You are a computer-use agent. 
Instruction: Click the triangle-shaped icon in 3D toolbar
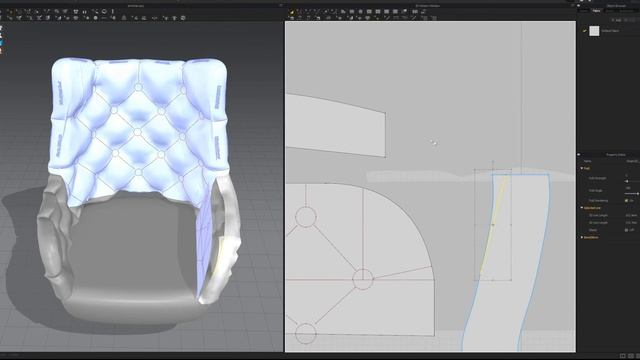click(x=124, y=18)
